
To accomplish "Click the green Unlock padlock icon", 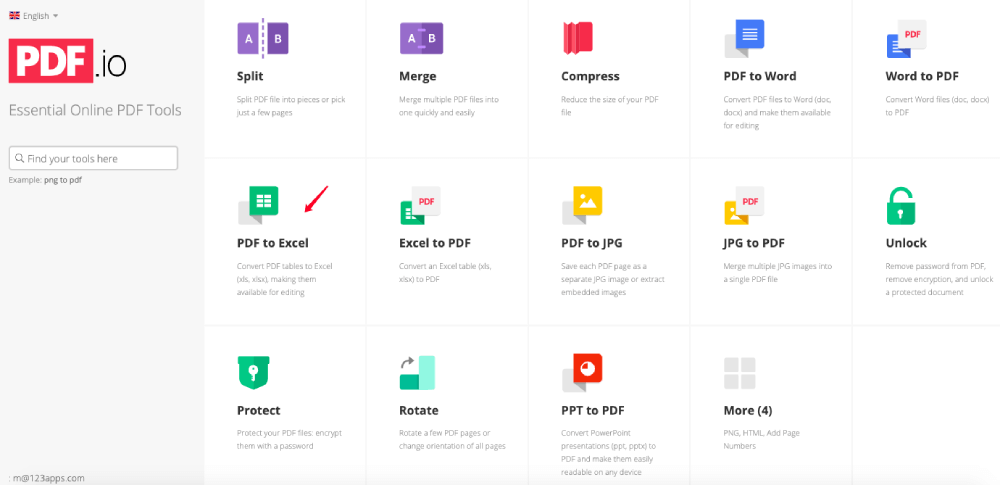I will 901,205.
